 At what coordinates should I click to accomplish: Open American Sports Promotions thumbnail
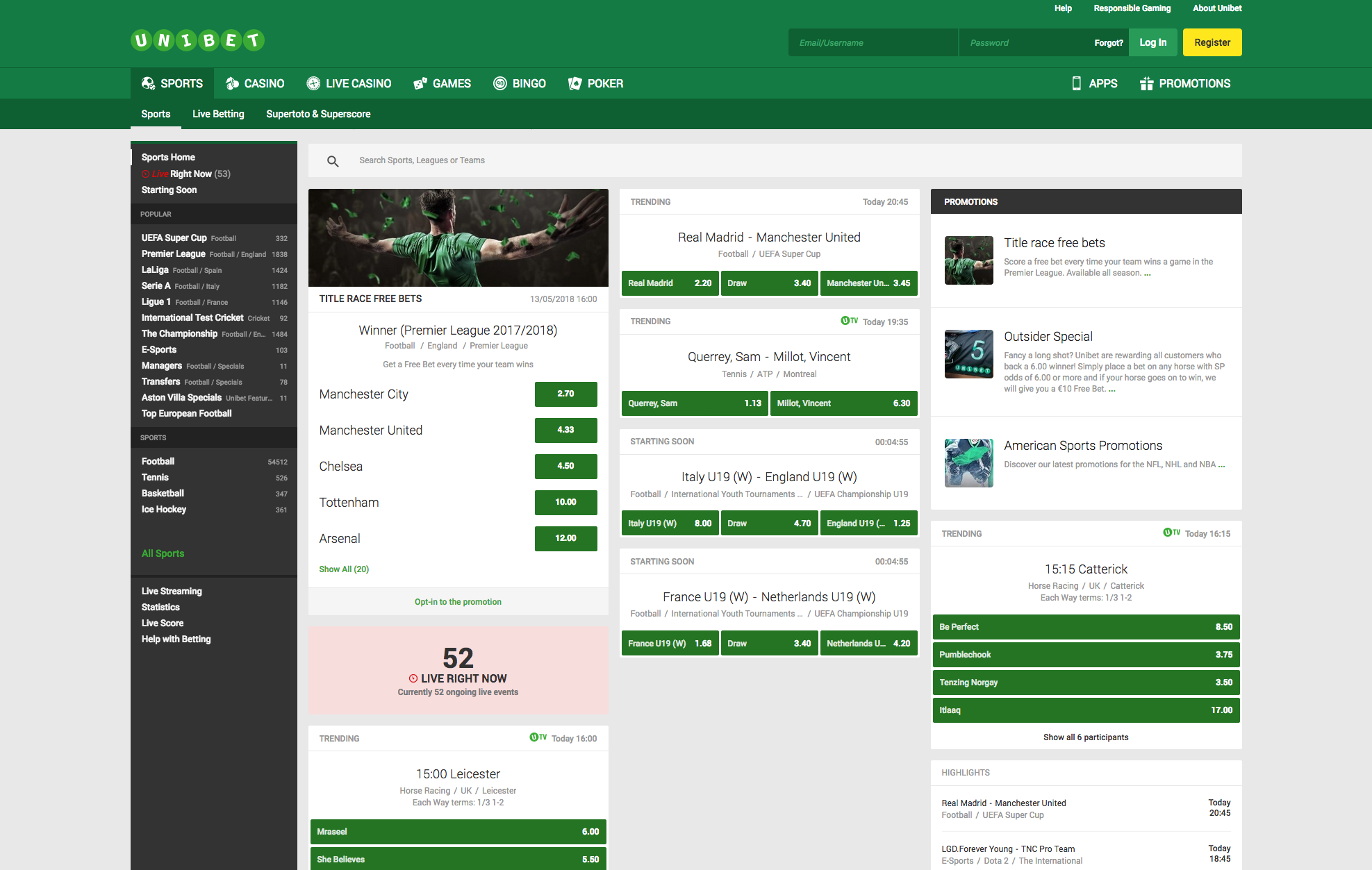coord(969,463)
